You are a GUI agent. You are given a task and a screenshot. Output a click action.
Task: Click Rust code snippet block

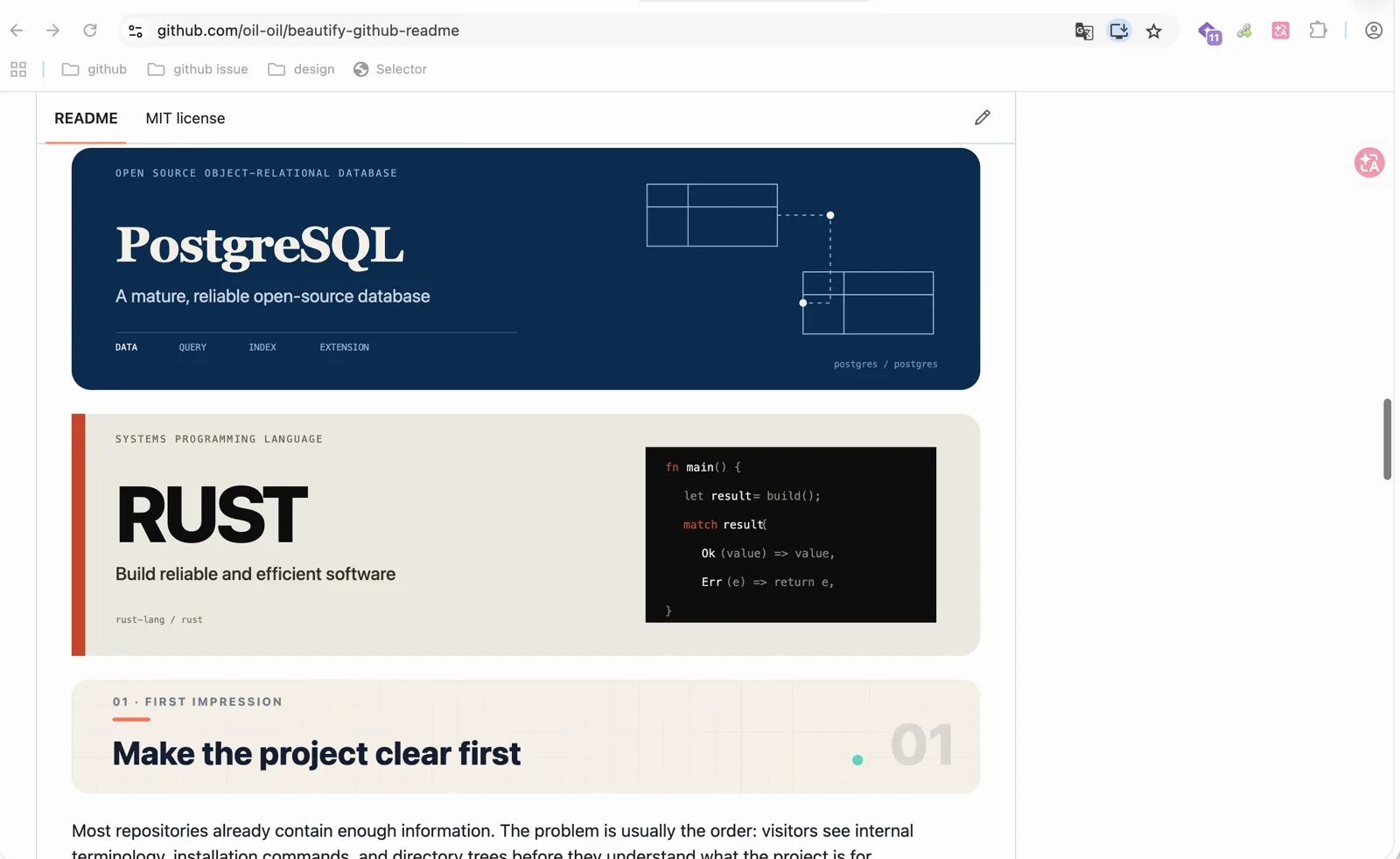point(791,534)
